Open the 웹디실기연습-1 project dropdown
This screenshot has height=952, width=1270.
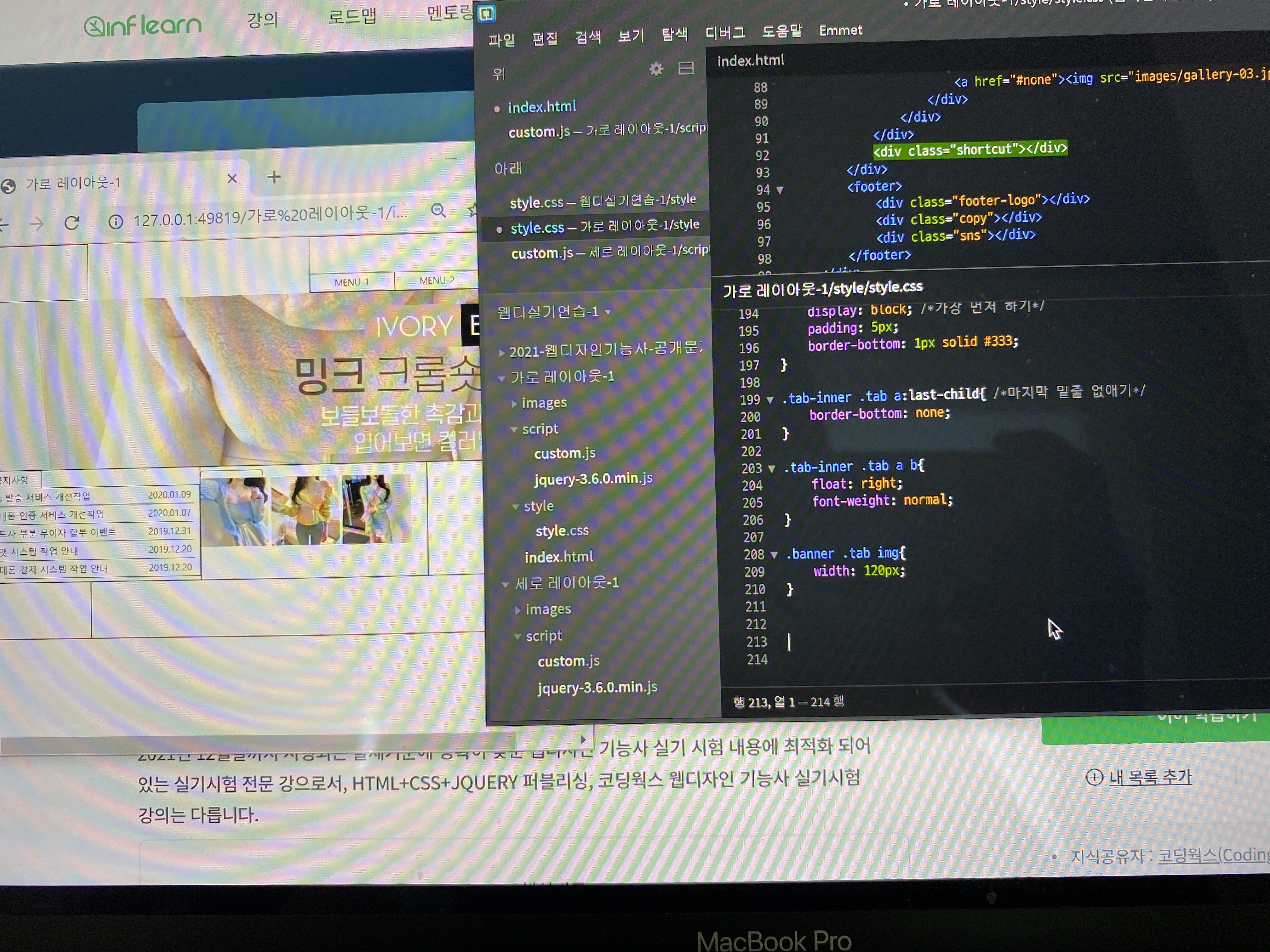pos(554,312)
